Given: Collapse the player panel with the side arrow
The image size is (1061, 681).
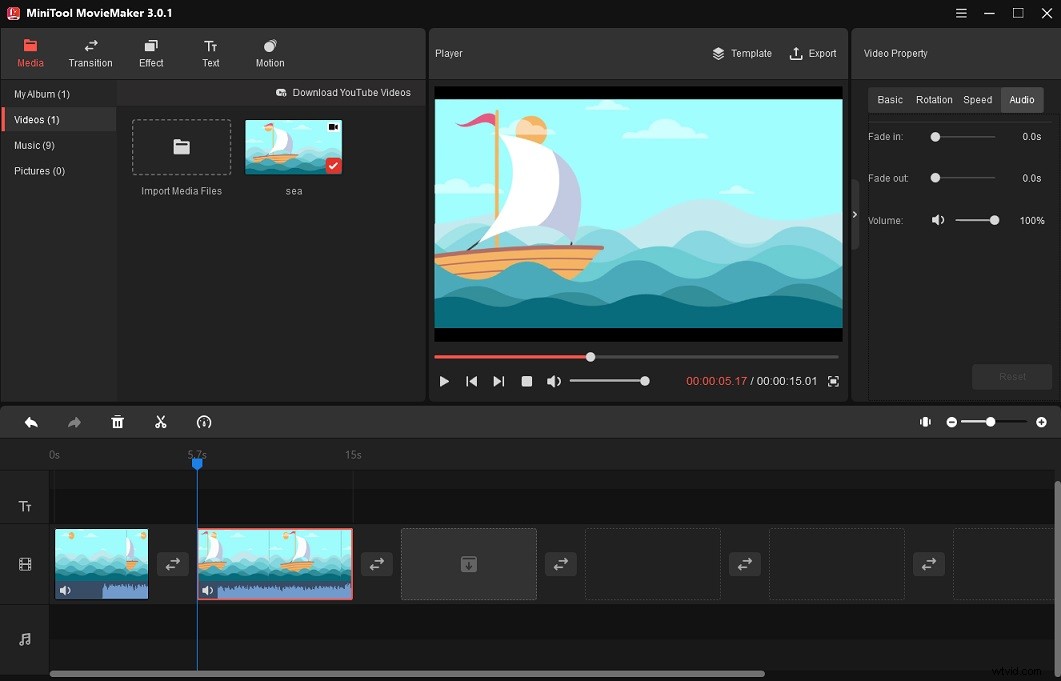Looking at the screenshot, I should pyautogui.click(x=855, y=214).
